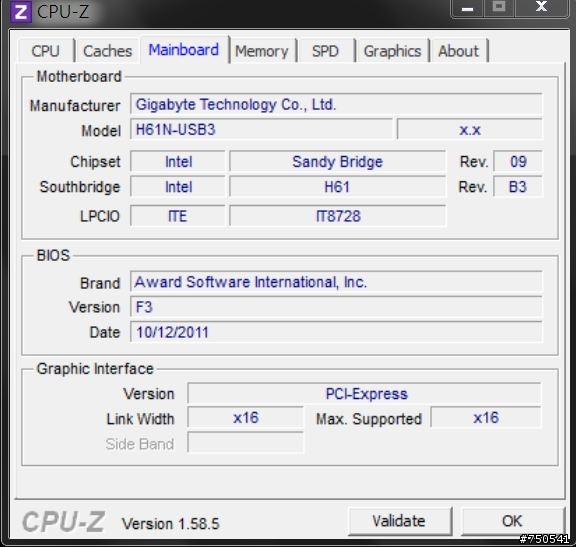Click the Validate button

399,521
